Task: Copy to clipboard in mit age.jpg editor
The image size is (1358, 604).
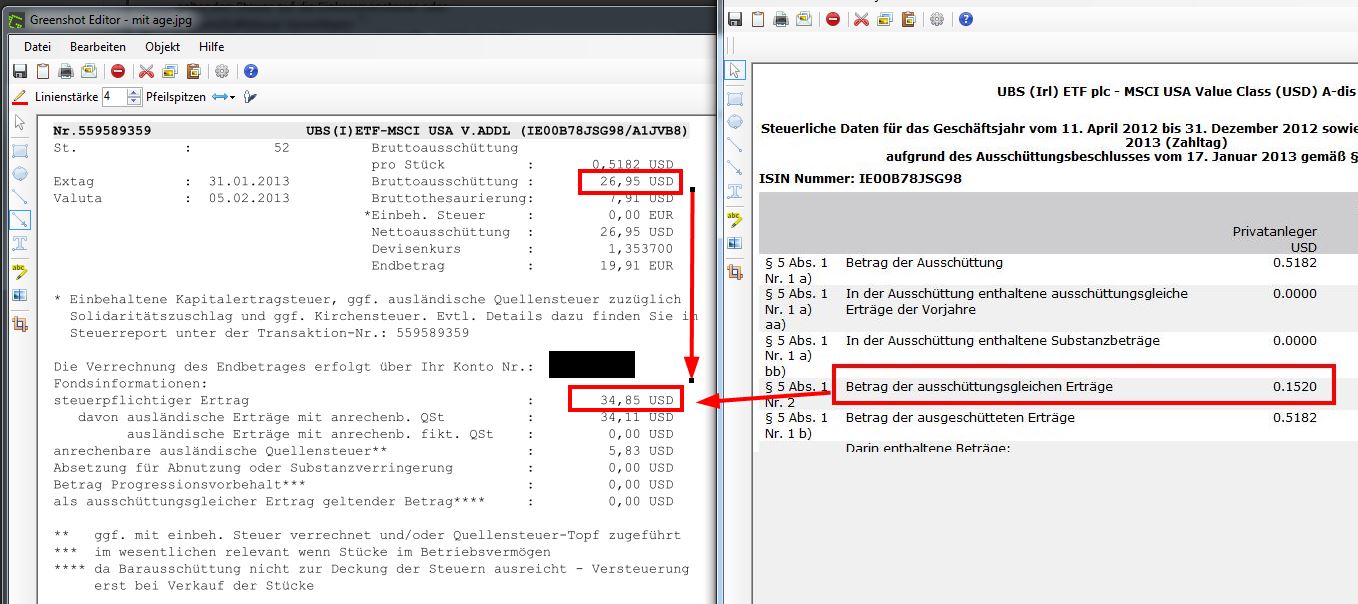Action: tap(42, 71)
